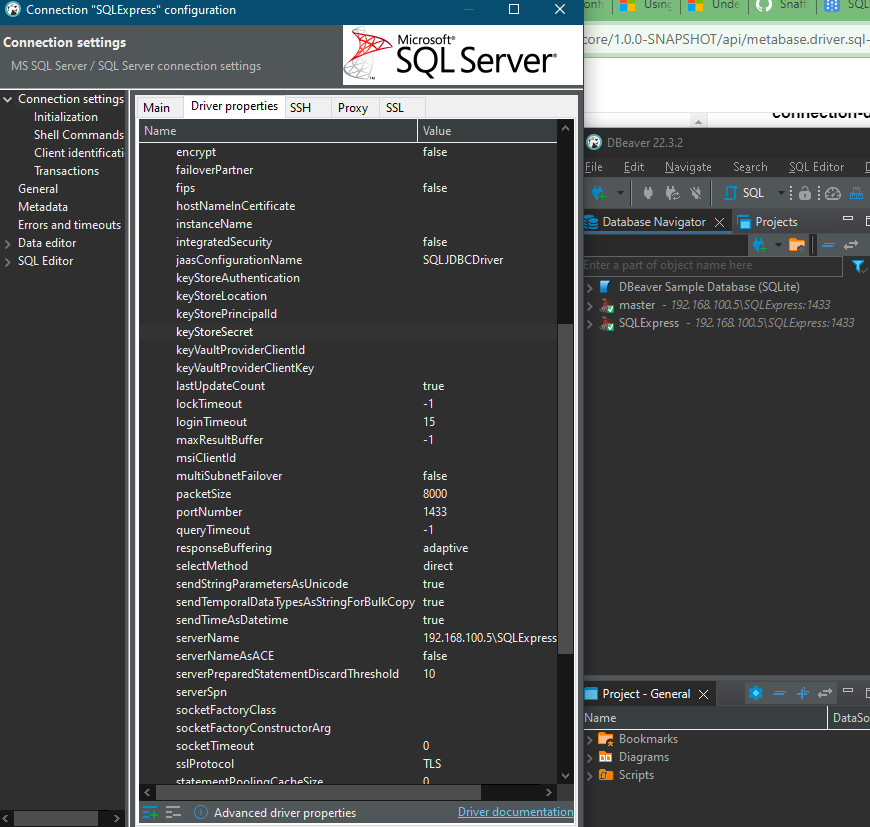Expand the Scripts folder

[x=590, y=775]
